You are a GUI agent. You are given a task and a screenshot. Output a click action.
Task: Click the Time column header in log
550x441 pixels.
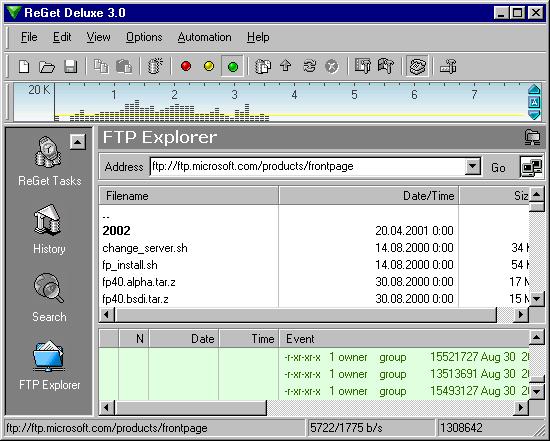[x=249, y=339]
